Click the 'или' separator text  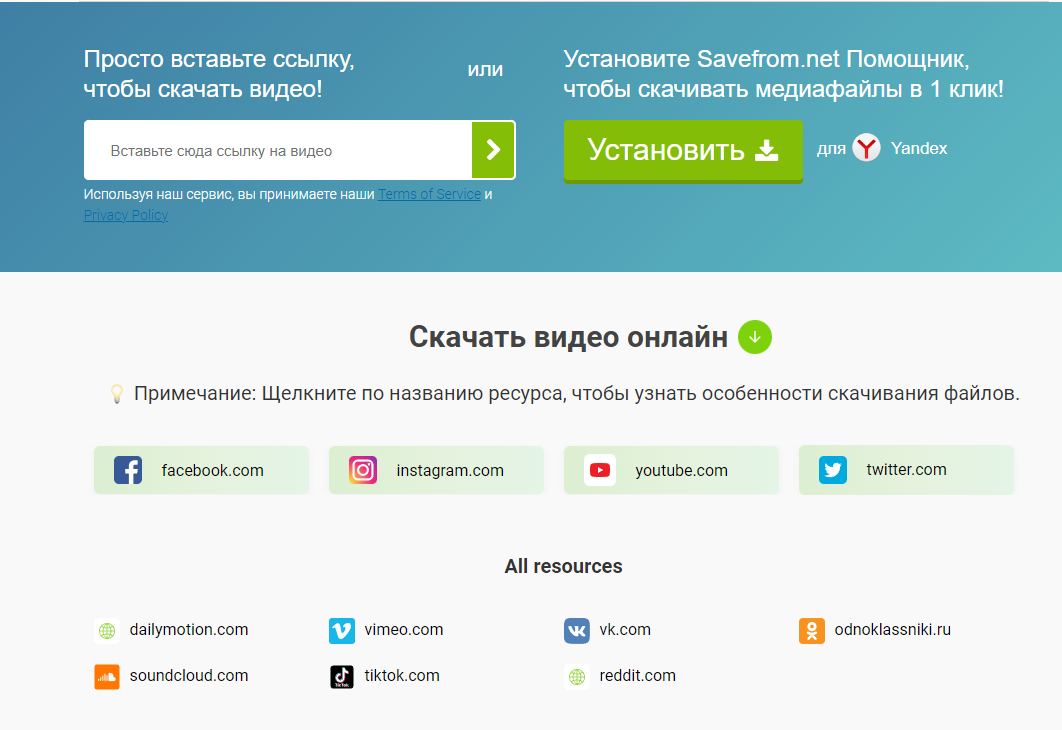tap(485, 69)
